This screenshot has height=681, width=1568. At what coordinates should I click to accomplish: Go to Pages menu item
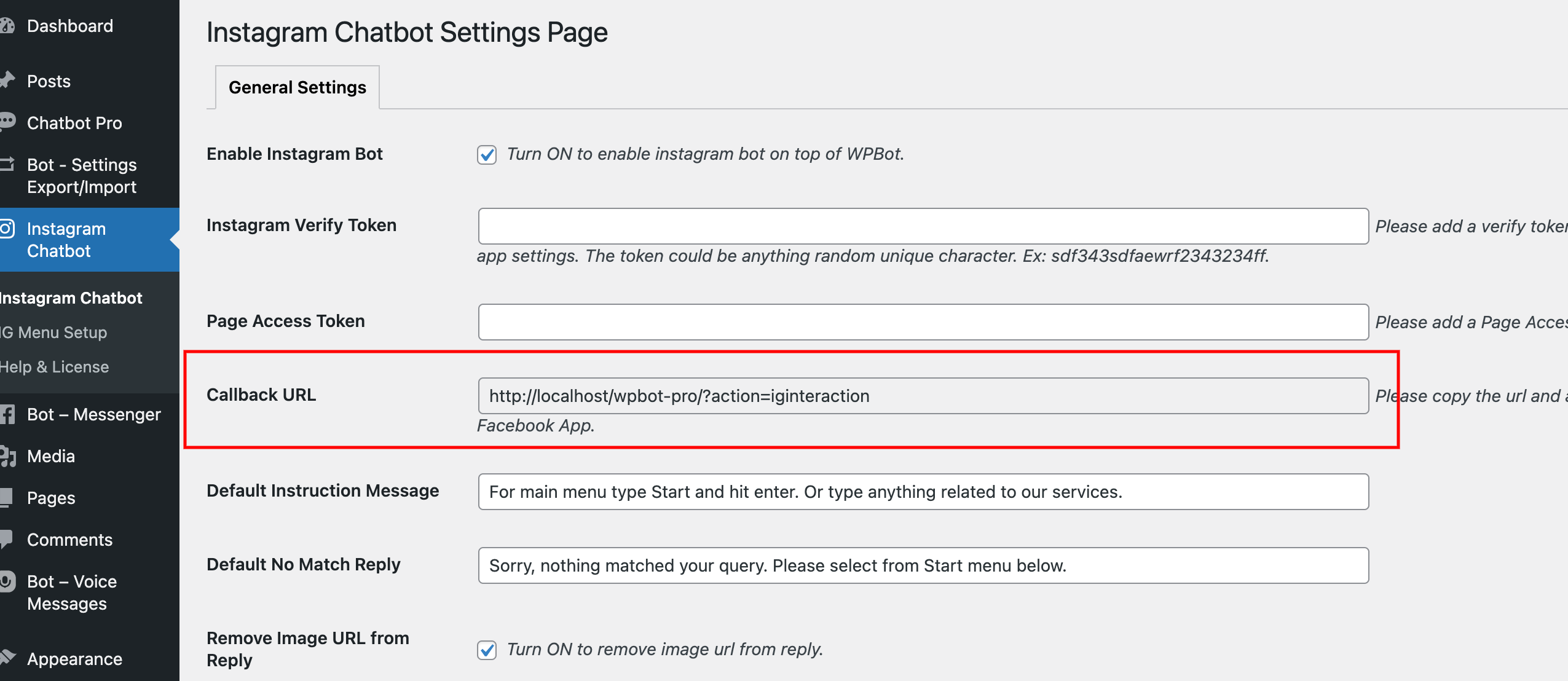tap(51, 498)
